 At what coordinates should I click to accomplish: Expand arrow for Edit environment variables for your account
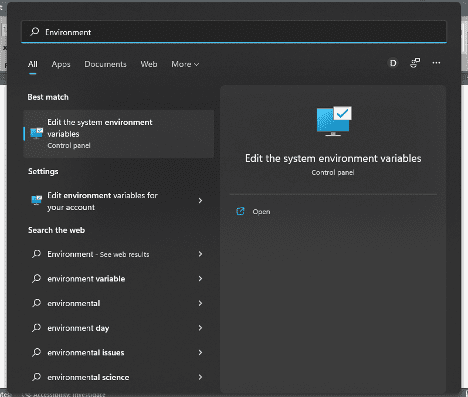pos(200,201)
